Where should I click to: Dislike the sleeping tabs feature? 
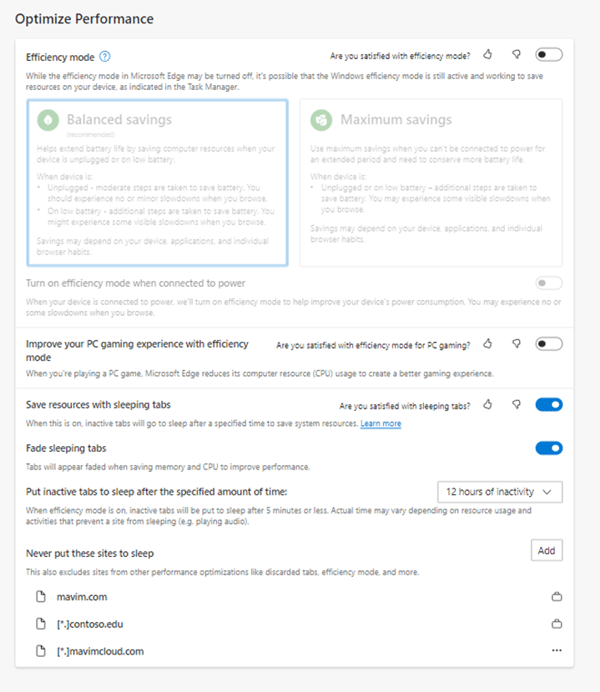point(516,405)
